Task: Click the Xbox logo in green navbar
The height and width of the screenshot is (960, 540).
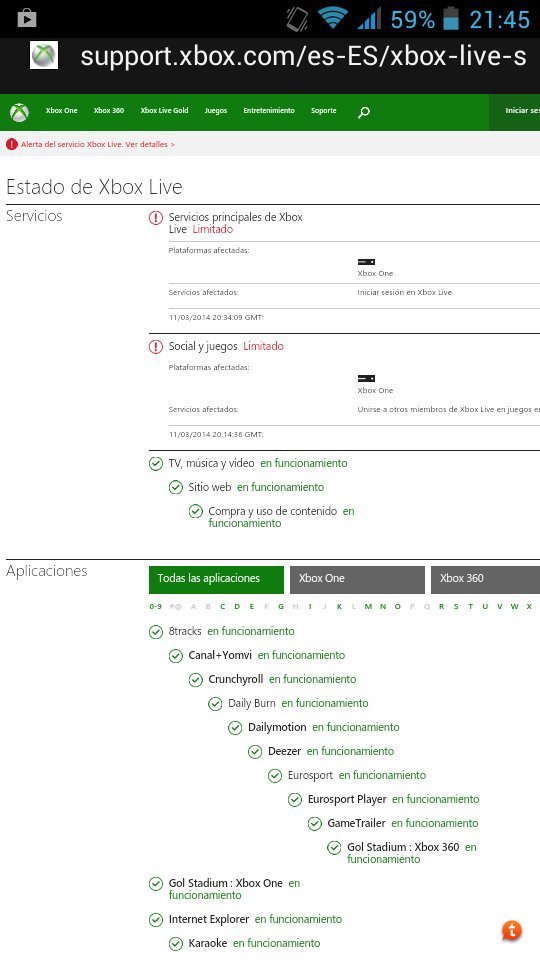Action: pyautogui.click(x=20, y=112)
